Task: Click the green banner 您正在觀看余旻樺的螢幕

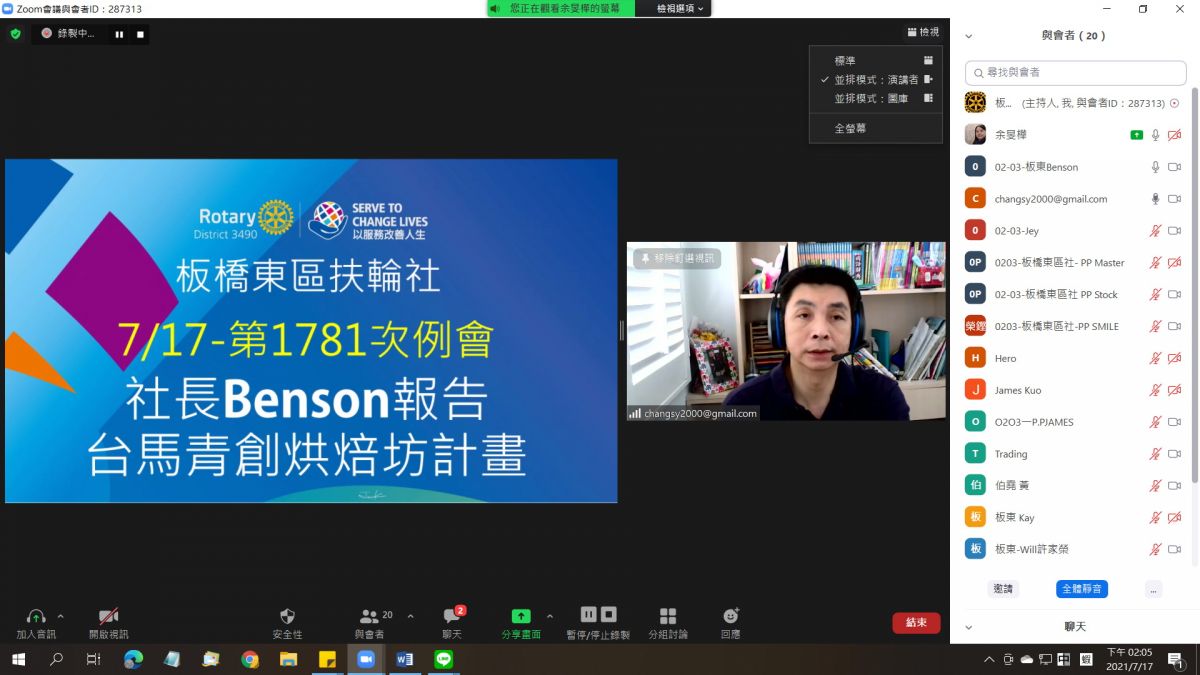Action: (x=562, y=8)
